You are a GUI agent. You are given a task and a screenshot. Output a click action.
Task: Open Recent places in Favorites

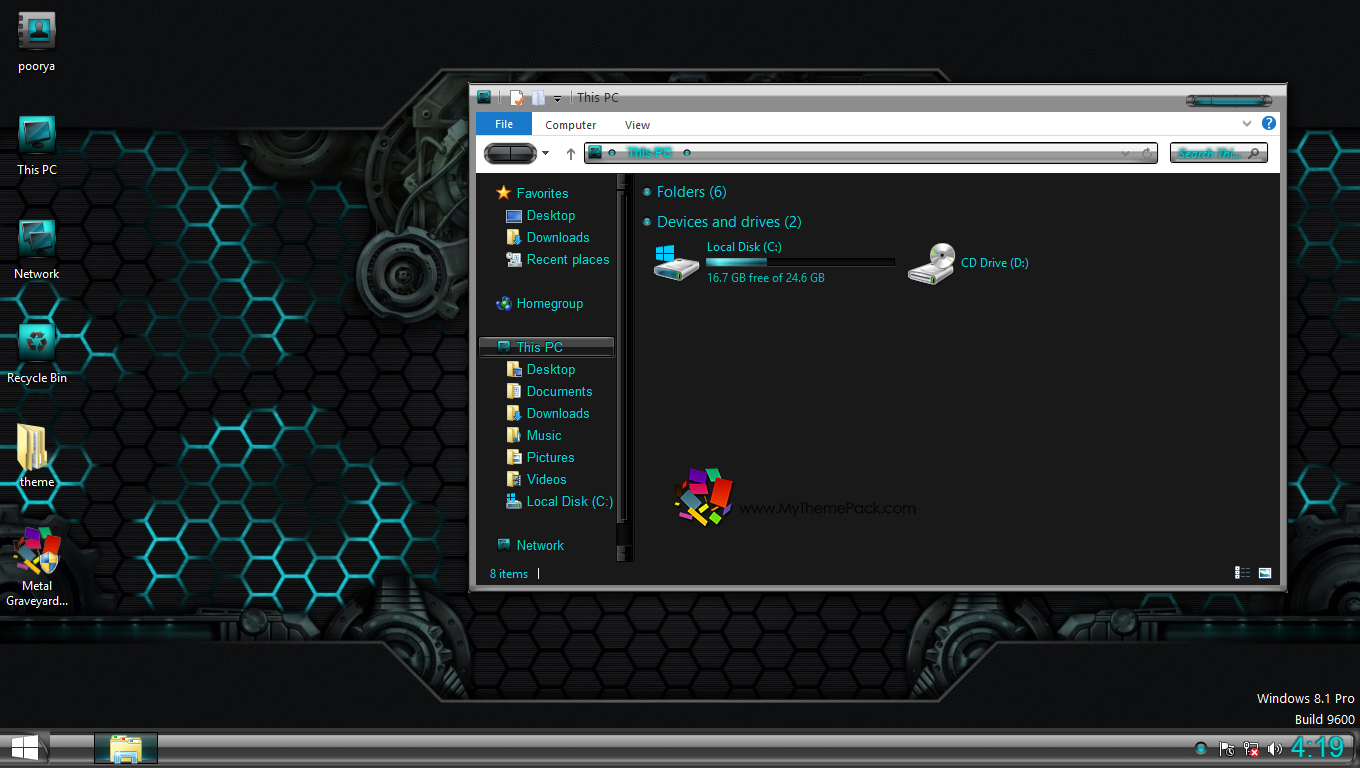click(568, 259)
